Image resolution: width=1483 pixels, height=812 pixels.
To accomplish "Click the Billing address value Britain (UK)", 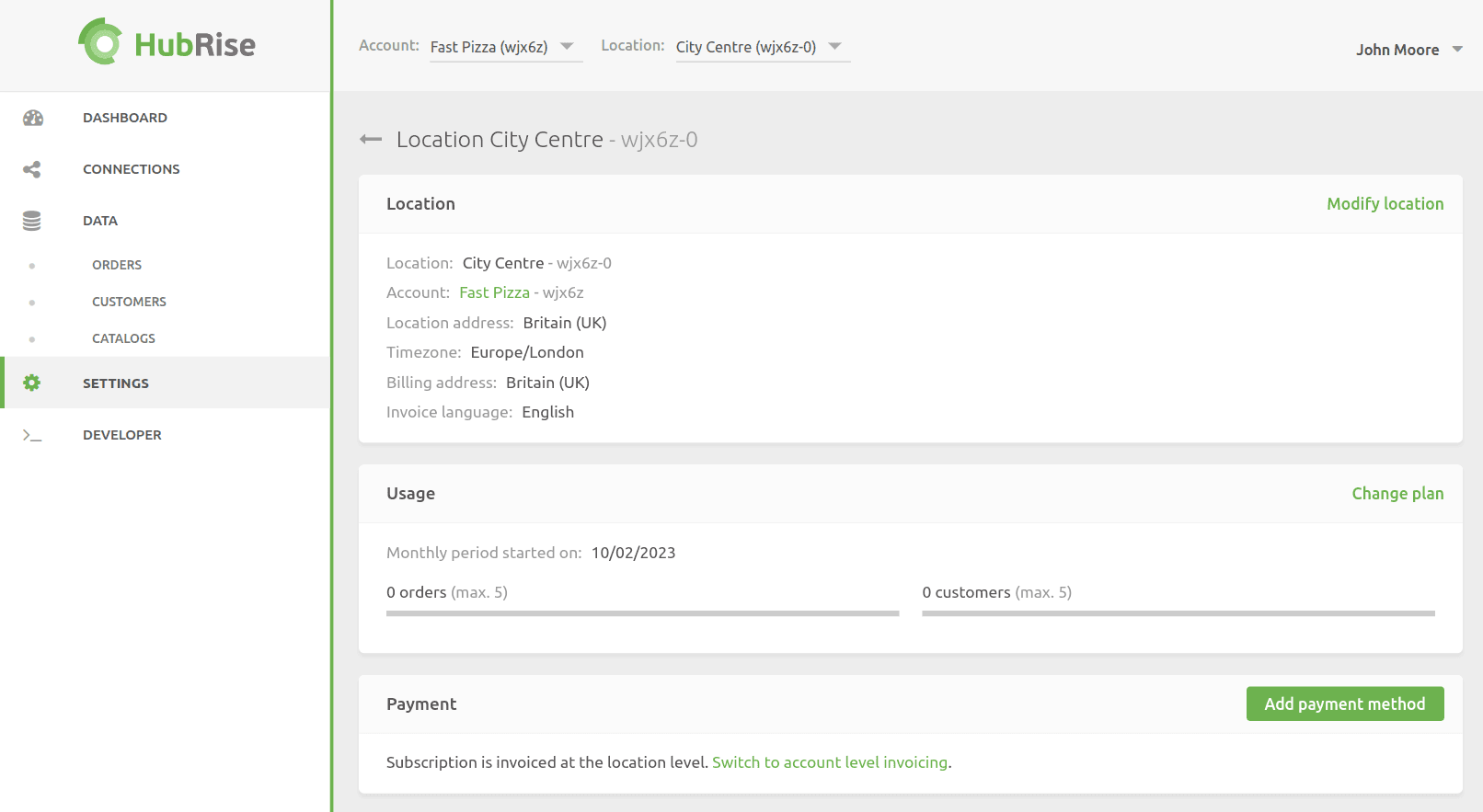I will [x=547, y=383].
